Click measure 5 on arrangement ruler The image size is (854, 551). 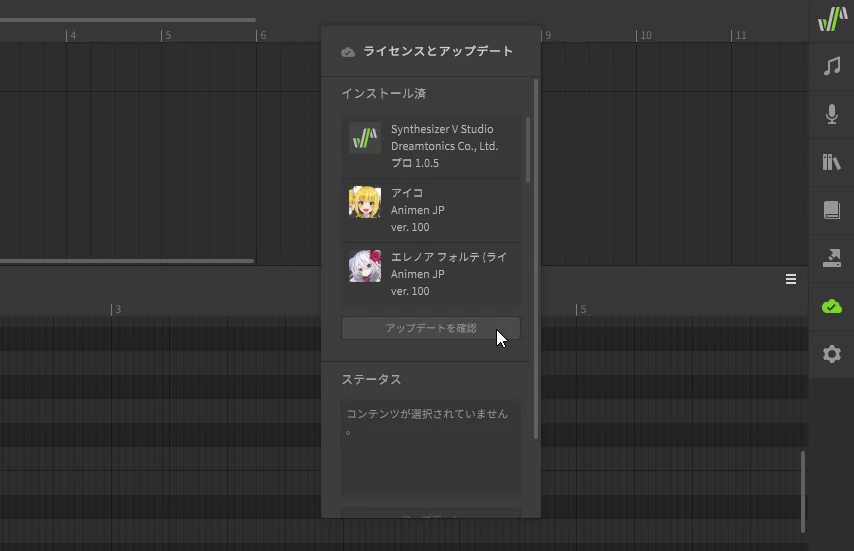pos(168,35)
